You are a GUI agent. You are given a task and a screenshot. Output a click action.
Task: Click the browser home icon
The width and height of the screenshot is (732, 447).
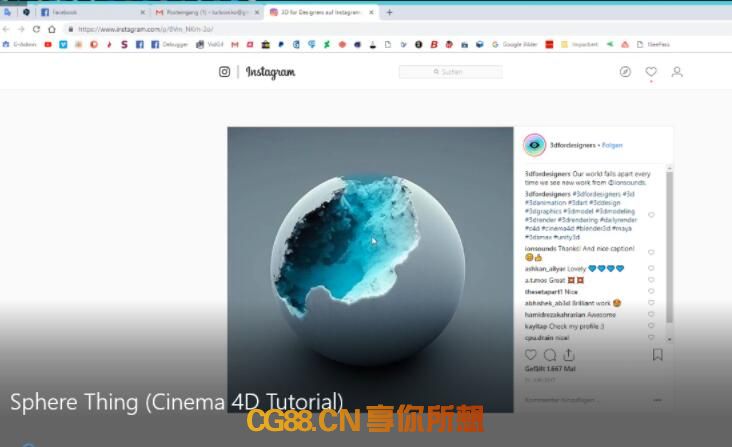pyautogui.click(x=52, y=29)
